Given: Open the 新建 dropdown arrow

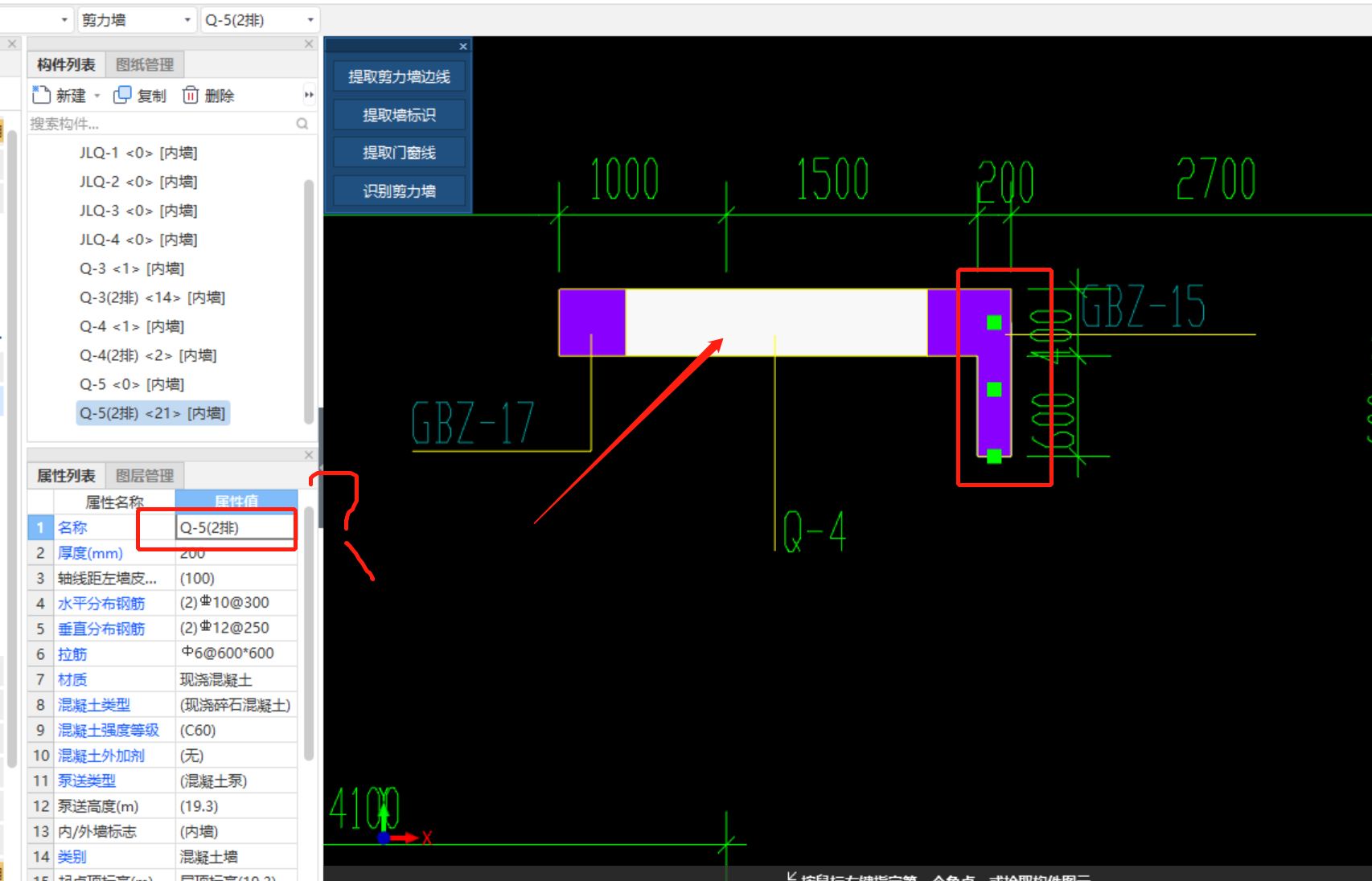Looking at the screenshot, I should click(x=97, y=96).
